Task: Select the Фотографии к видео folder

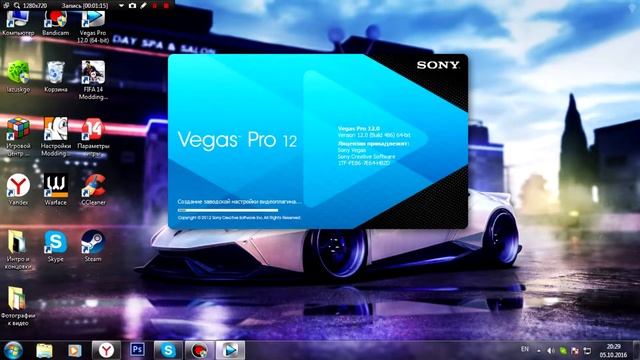Action: pyautogui.click(x=18, y=307)
